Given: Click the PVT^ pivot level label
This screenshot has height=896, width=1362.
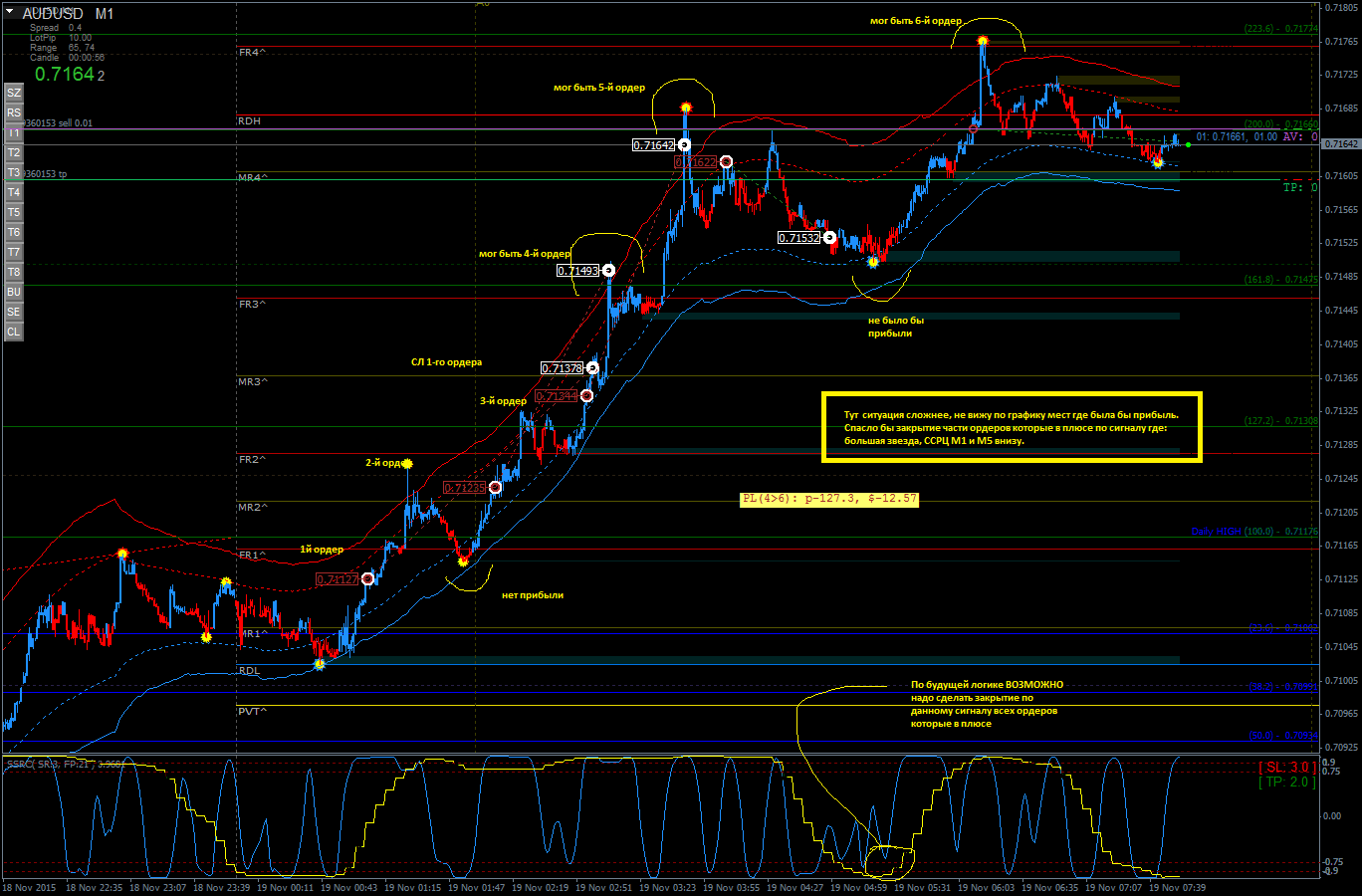Looking at the screenshot, I should click(252, 711).
